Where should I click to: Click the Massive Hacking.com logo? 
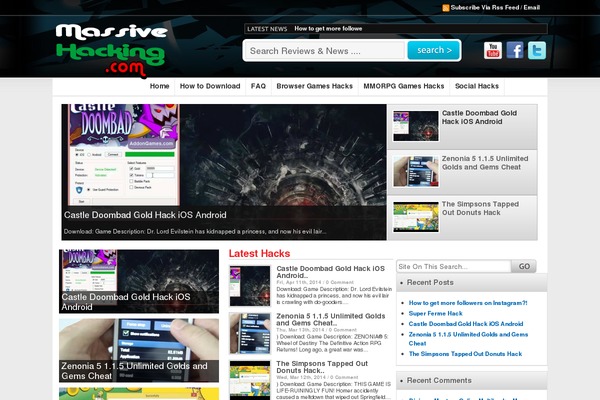click(111, 50)
